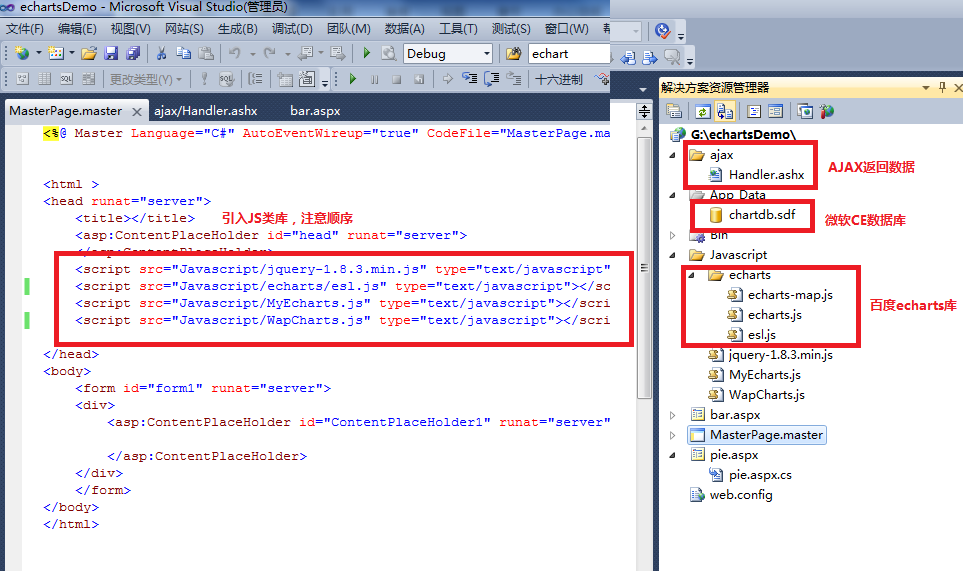Collapse the echarts folder in tree

[x=691, y=275]
